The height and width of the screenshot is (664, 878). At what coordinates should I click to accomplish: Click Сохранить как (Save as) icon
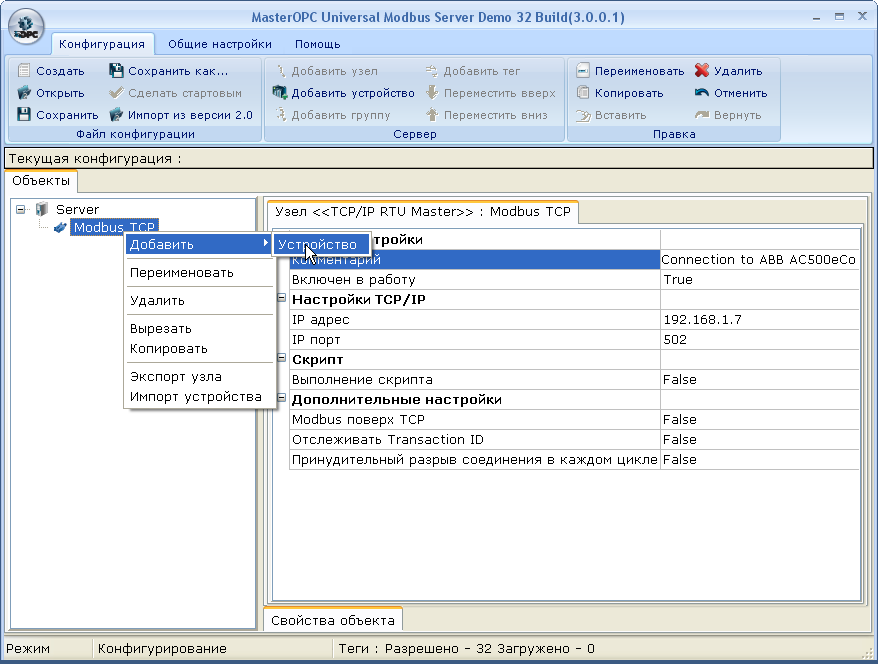(116, 71)
